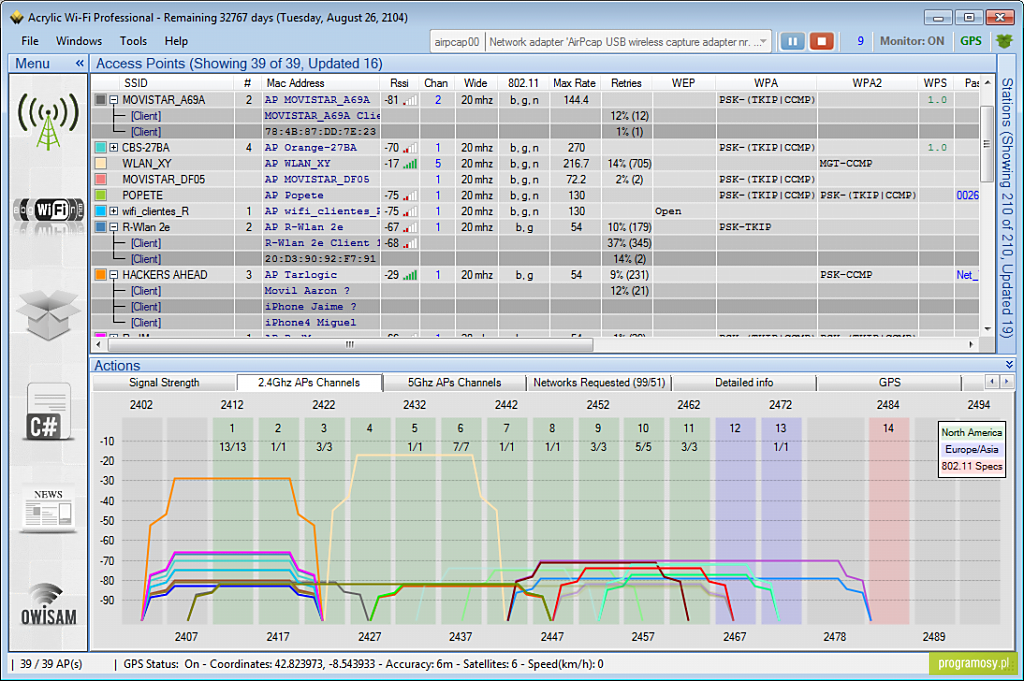
Task: Sort by the SSID column header
Action: [136, 83]
